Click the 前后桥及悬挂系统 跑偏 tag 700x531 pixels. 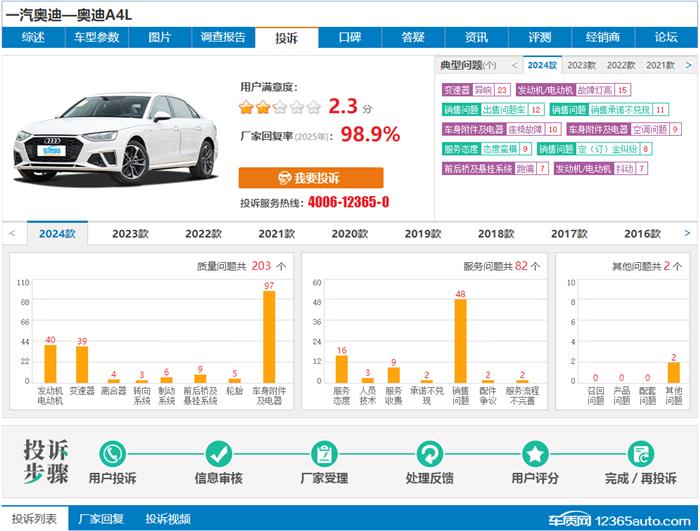coord(495,168)
